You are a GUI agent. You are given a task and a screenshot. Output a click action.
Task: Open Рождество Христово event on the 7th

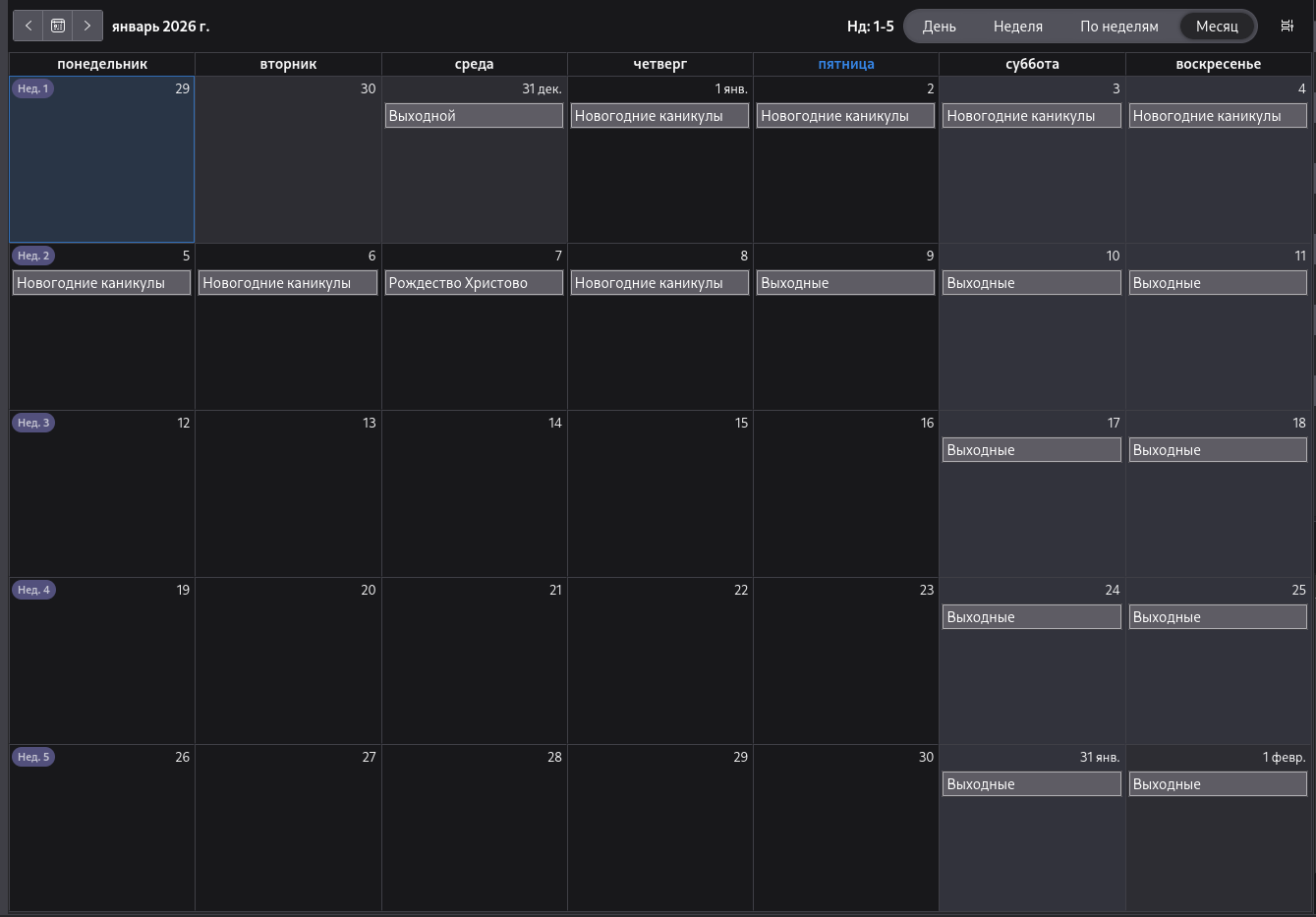coord(474,283)
